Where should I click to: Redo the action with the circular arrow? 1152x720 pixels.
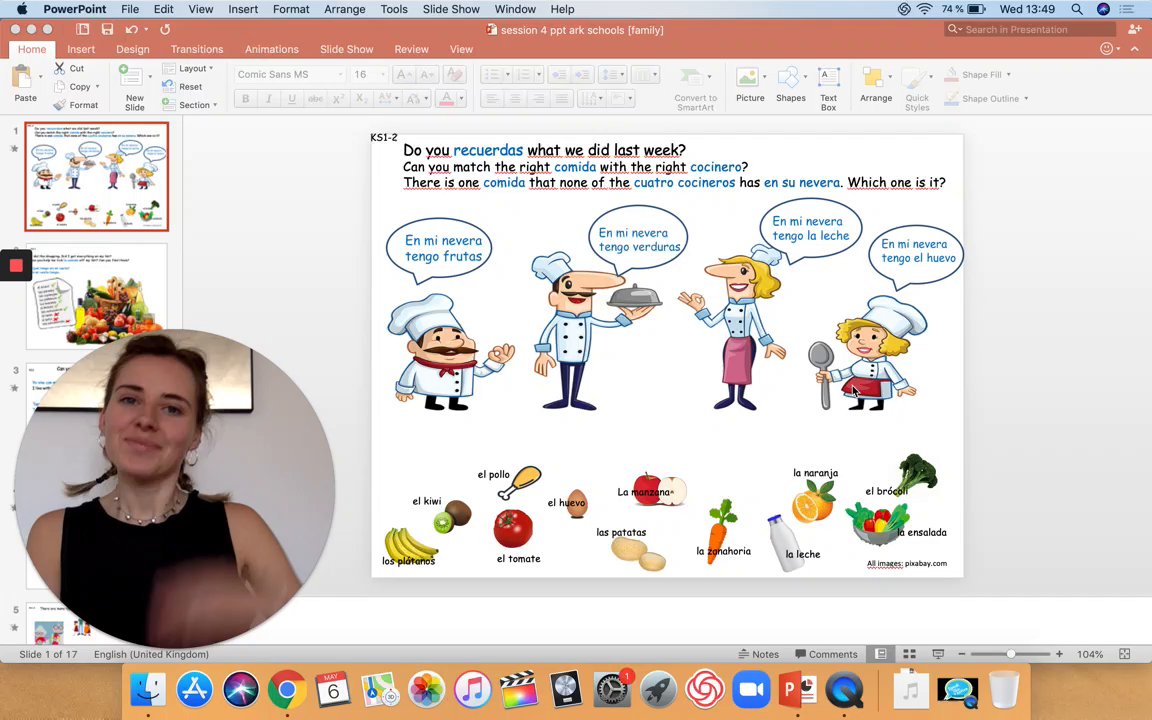[165, 29]
